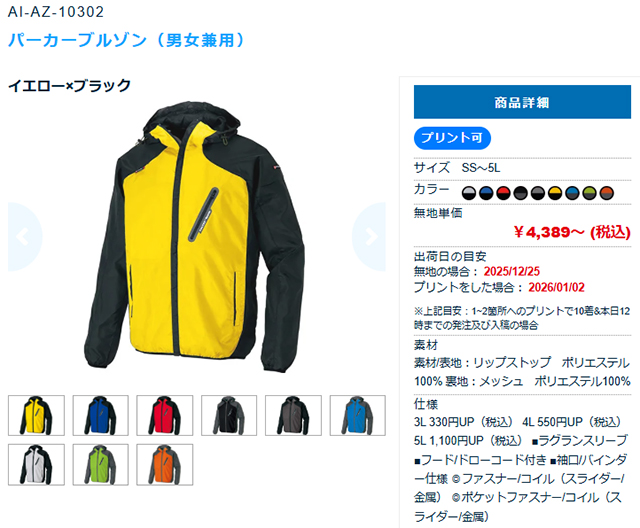Click the プリント可 badge
Image resolution: width=640 pixels, height=528 pixels.
click(452, 138)
